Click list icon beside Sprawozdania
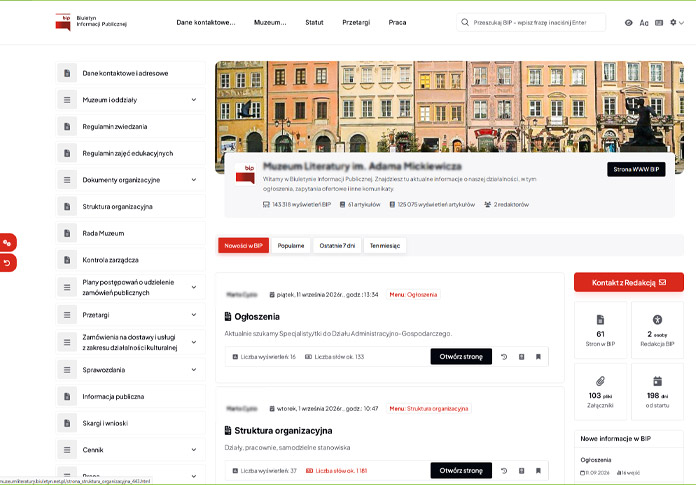Viewport: 696px width, 485px height. point(67,370)
